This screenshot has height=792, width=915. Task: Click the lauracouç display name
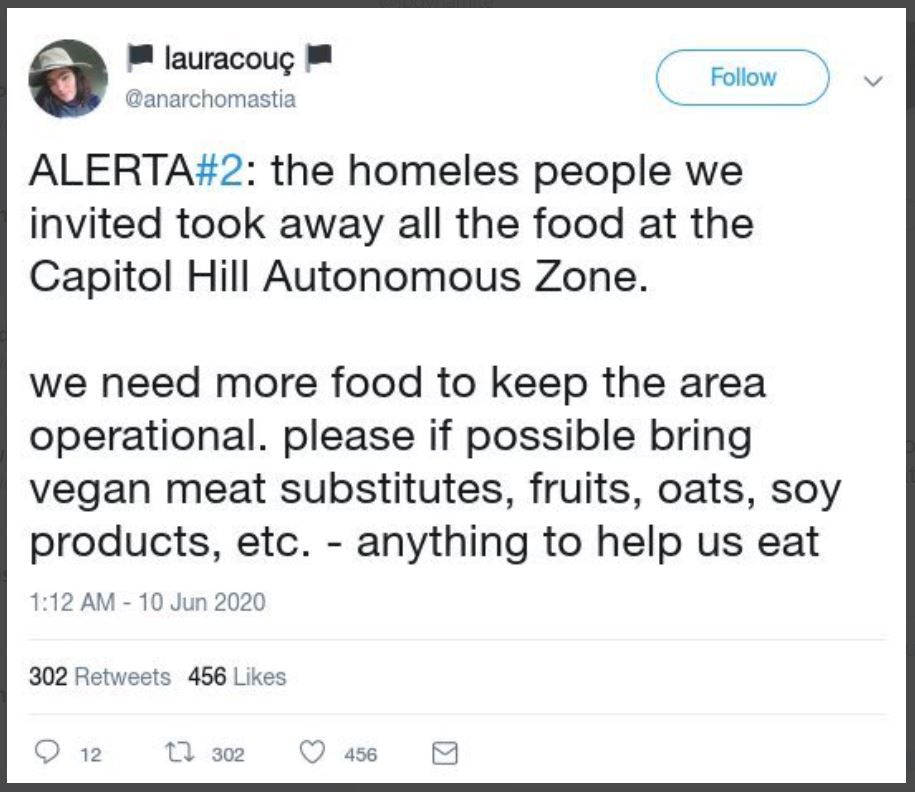pos(228,63)
